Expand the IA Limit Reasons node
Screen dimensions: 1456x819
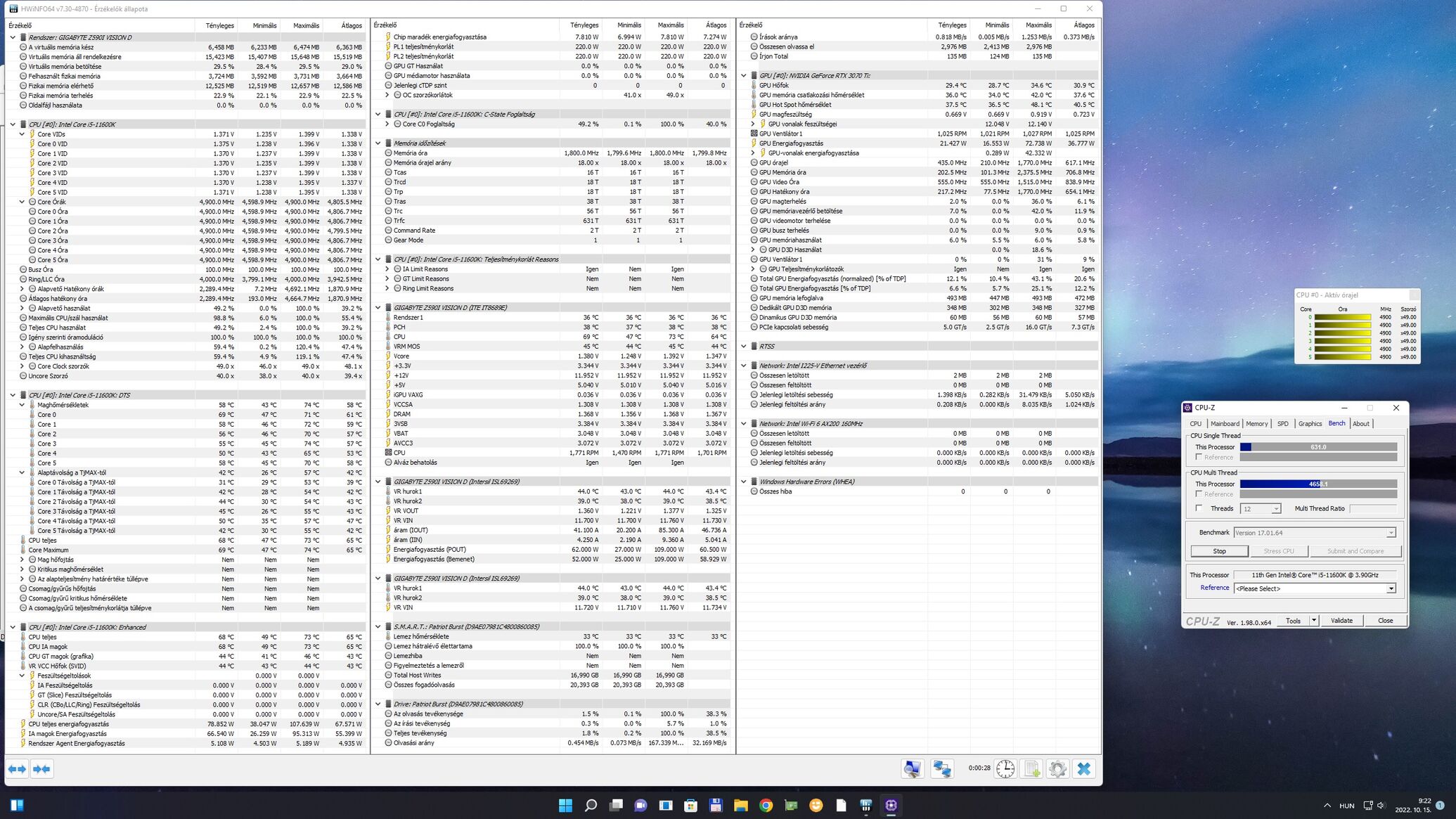coord(387,269)
